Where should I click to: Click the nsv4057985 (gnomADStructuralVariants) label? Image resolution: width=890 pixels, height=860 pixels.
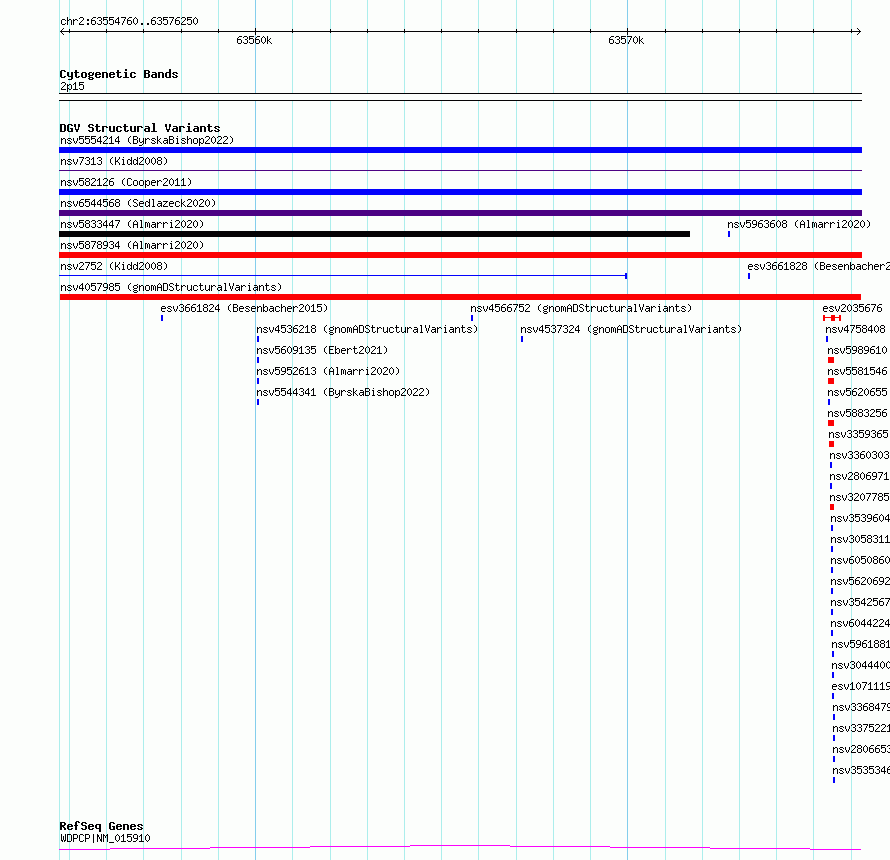coord(171,287)
